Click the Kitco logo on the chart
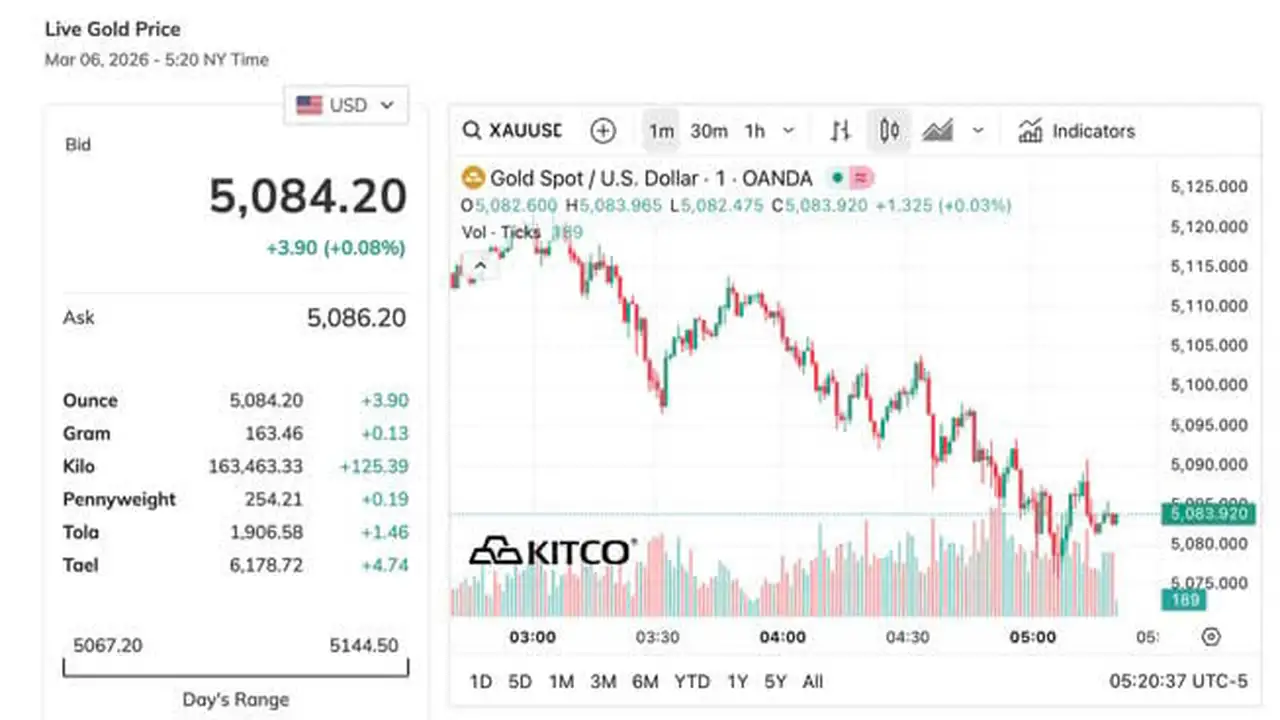This screenshot has height=720, width=1280. point(551,551)
